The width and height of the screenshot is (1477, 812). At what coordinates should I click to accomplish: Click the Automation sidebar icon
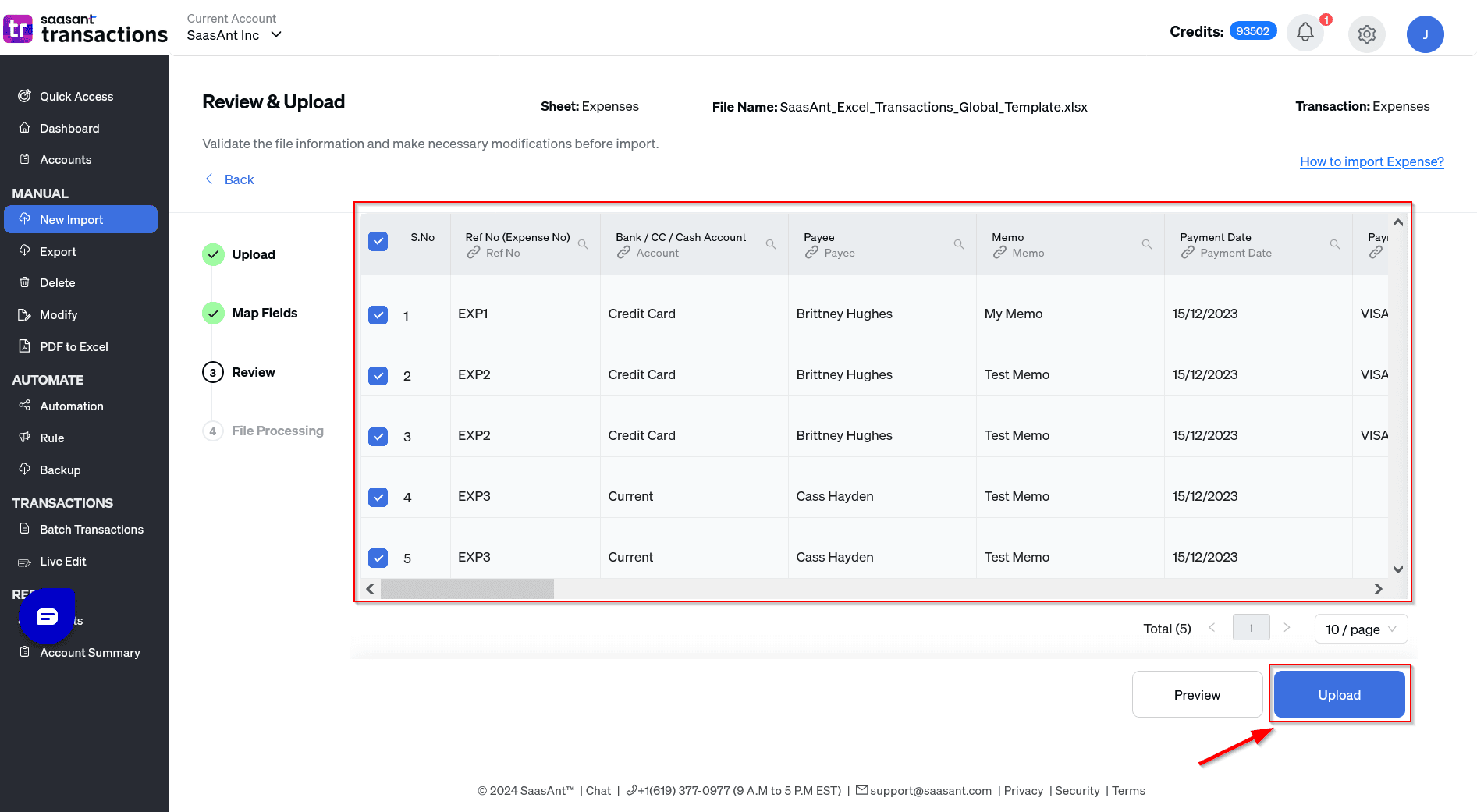[25, 405]
